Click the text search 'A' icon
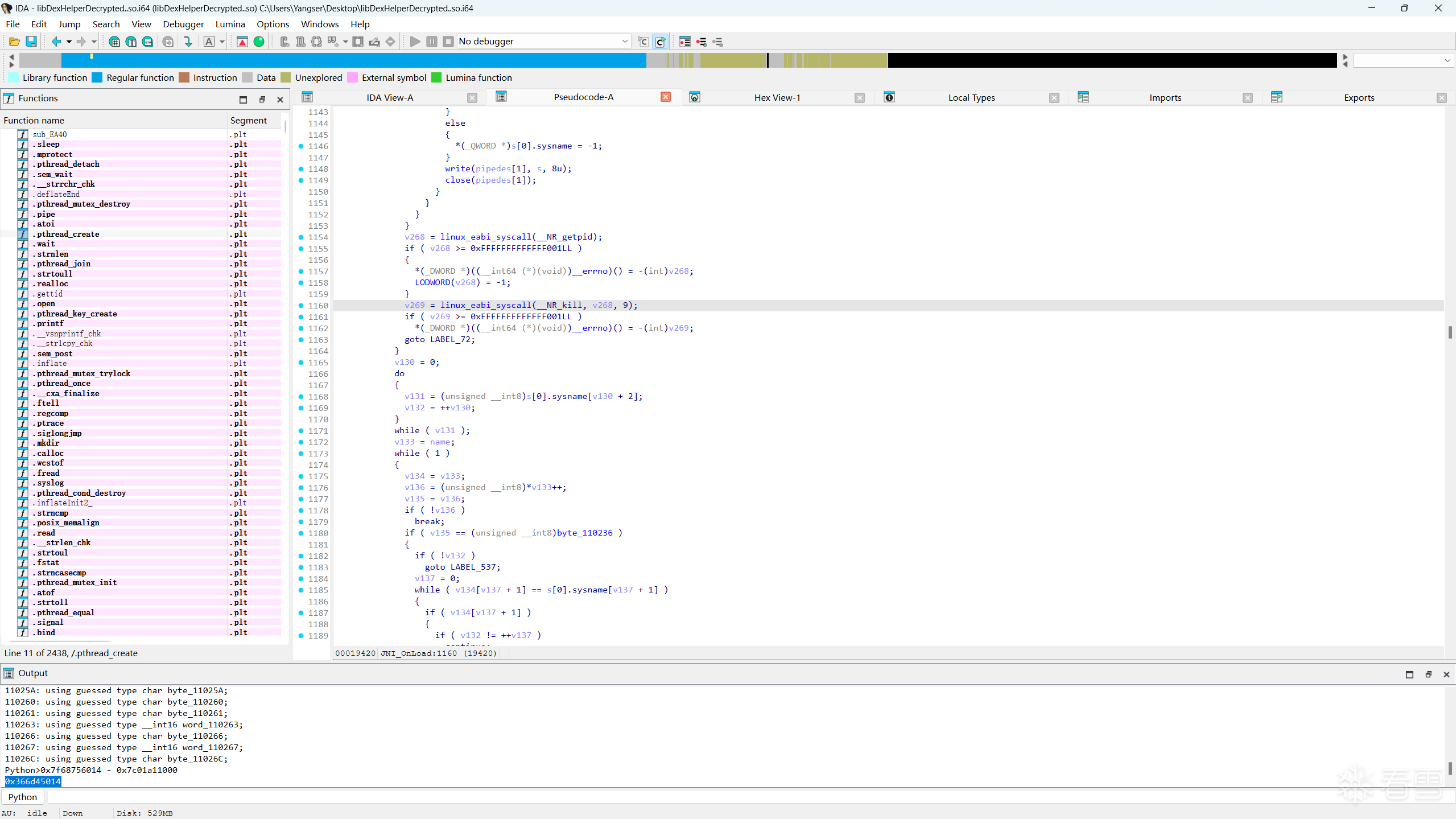The width and height of the screenshot is (1456, 819). 209,42
